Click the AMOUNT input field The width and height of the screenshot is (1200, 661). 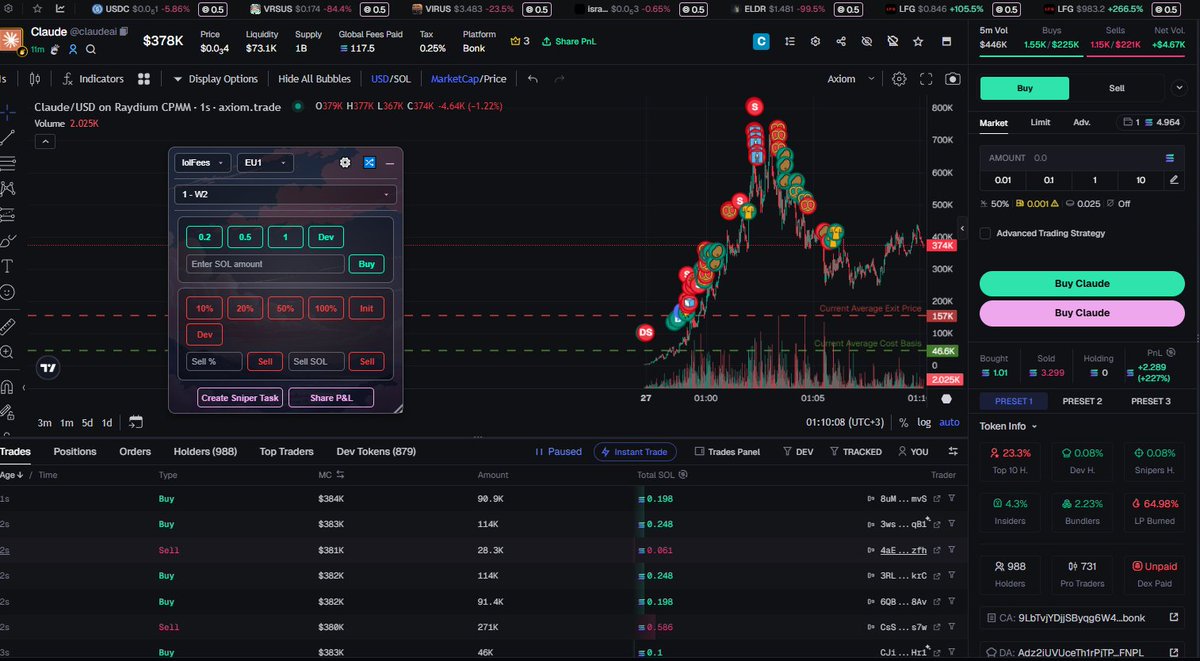pos(1083,158)
